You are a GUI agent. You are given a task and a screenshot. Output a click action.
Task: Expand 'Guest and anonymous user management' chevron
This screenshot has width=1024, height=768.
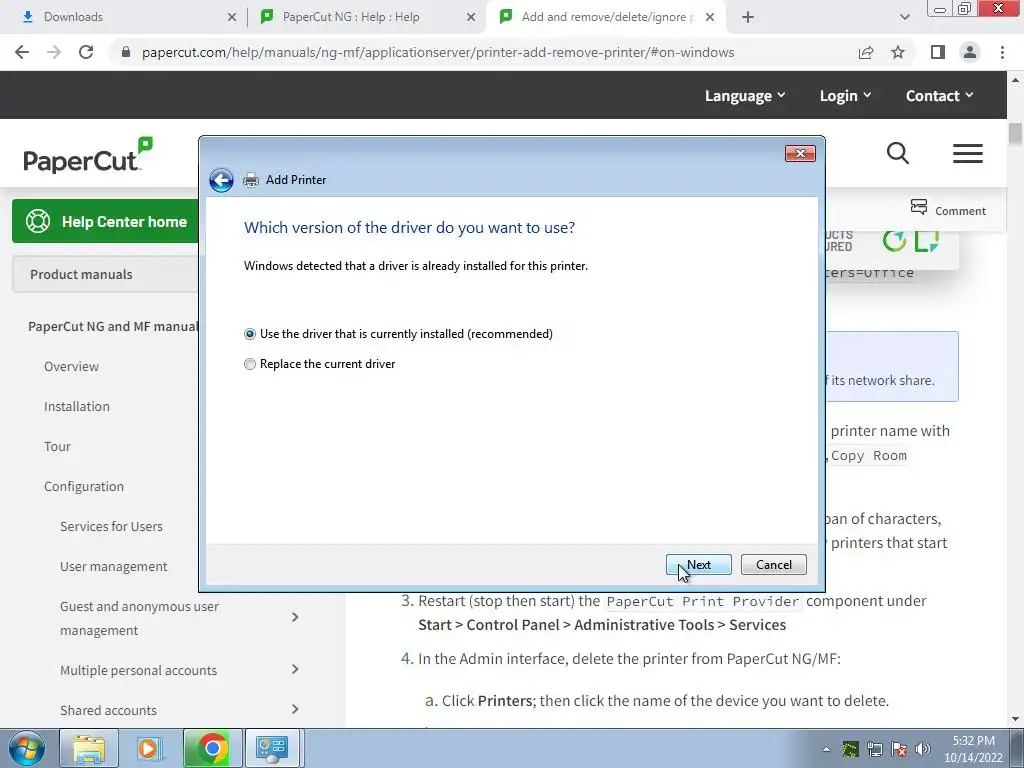pos(295,617)
